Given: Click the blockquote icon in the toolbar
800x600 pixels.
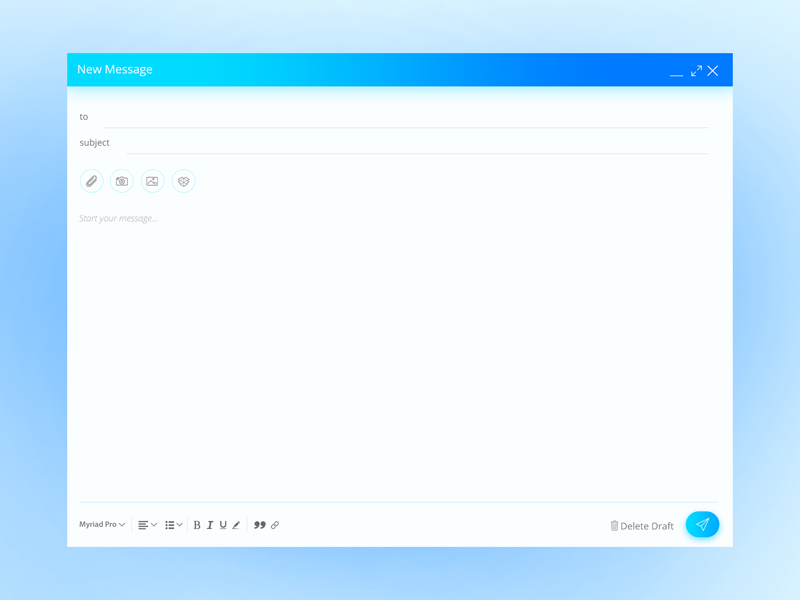Looking at the screenshot, I should pyautogui.click(x=258, y=525).
